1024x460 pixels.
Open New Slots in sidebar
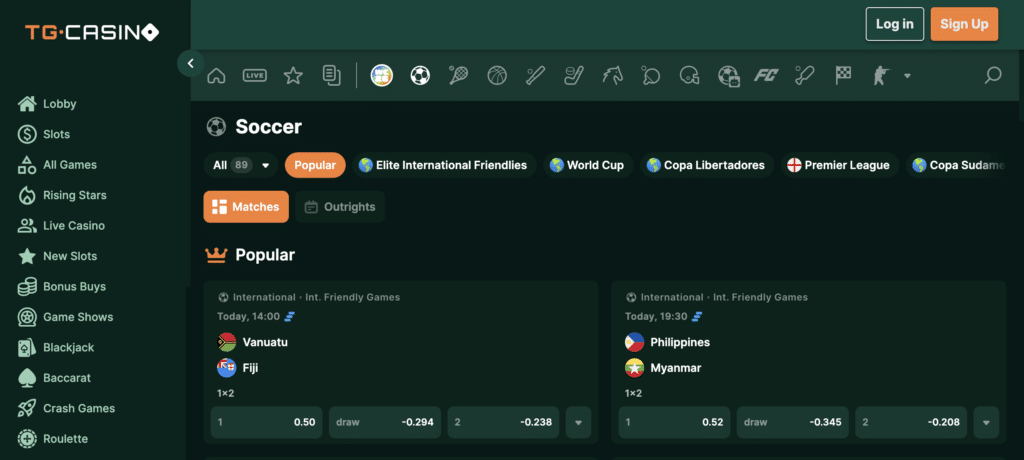pyautogui.click(x=57, y=256)
